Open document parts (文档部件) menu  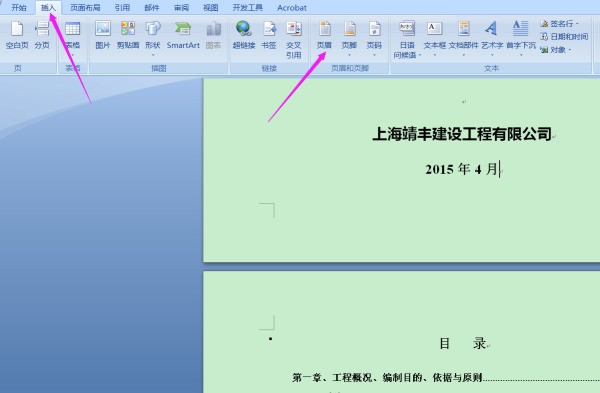[463, 38]
